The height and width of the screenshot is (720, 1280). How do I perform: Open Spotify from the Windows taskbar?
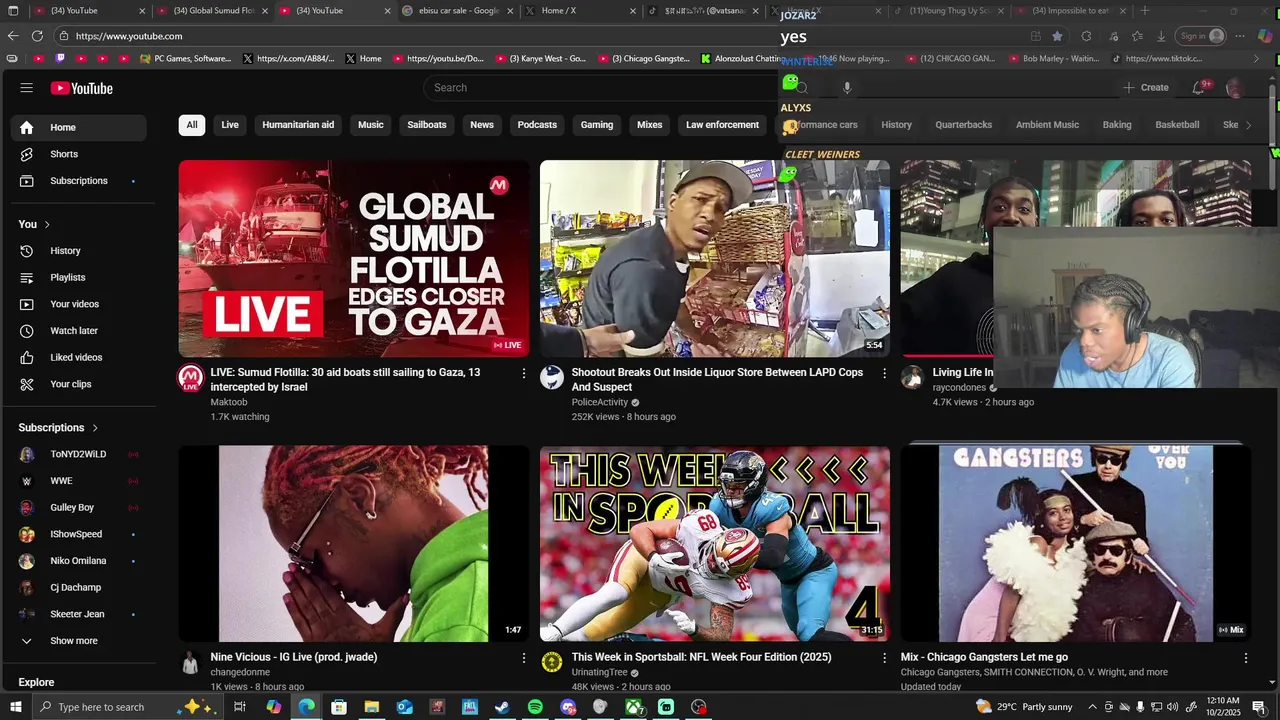click(x=535, y=707)
